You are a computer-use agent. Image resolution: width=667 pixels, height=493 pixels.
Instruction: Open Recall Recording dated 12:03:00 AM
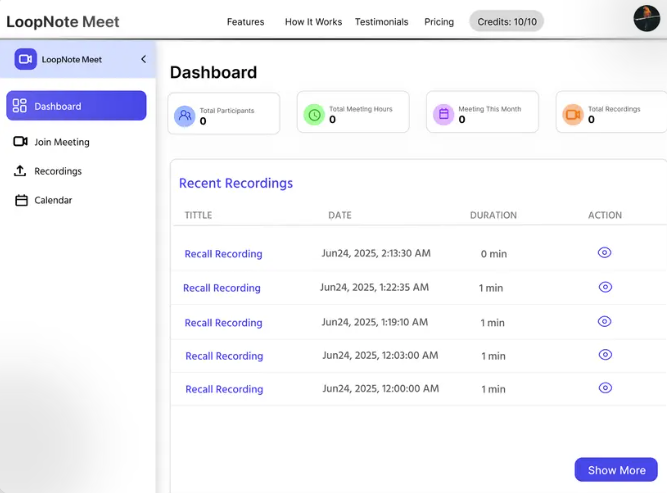(224, 356)
